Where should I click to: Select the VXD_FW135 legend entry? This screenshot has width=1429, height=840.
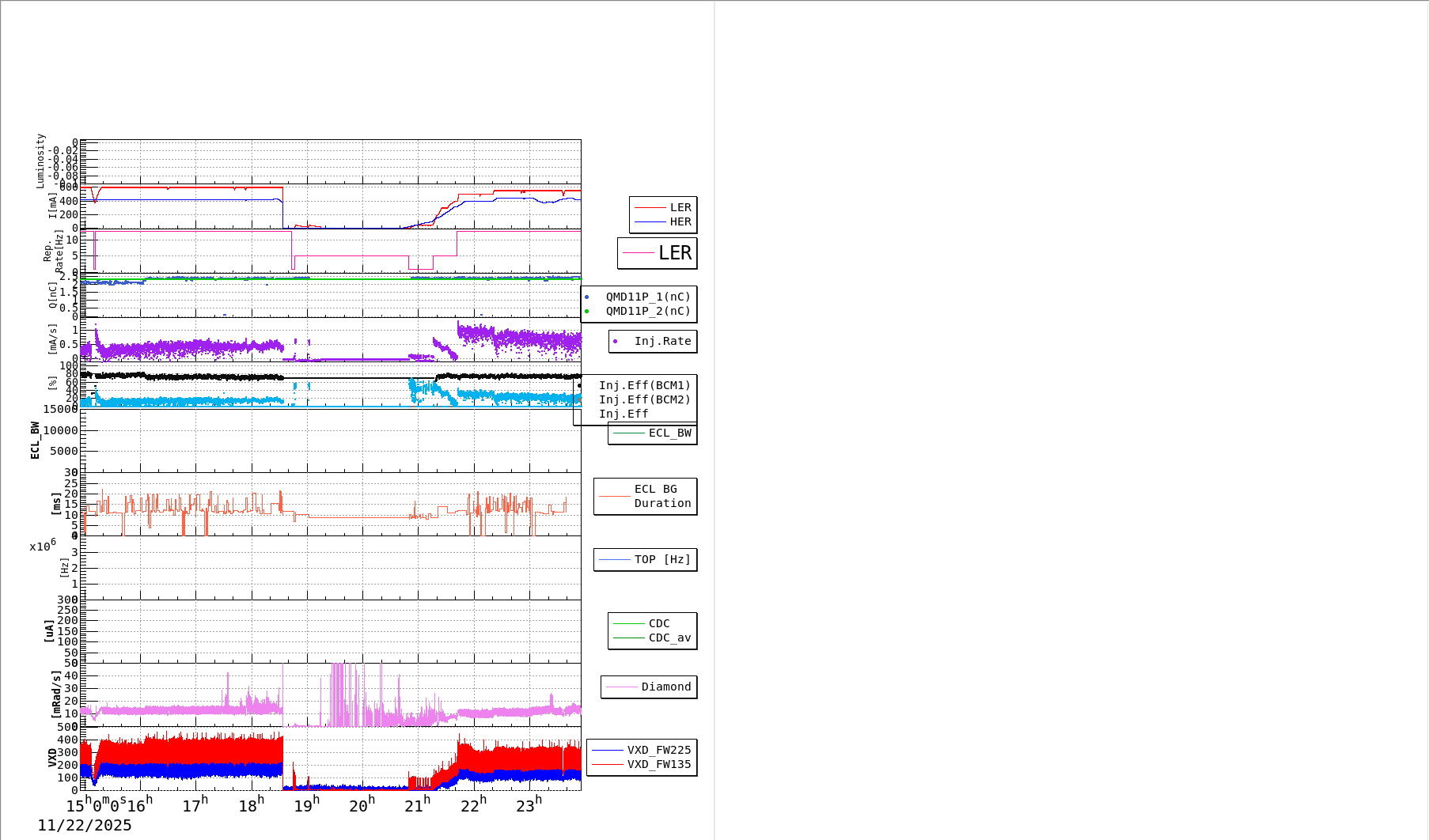pyautogui.click(x=658, y=765)
